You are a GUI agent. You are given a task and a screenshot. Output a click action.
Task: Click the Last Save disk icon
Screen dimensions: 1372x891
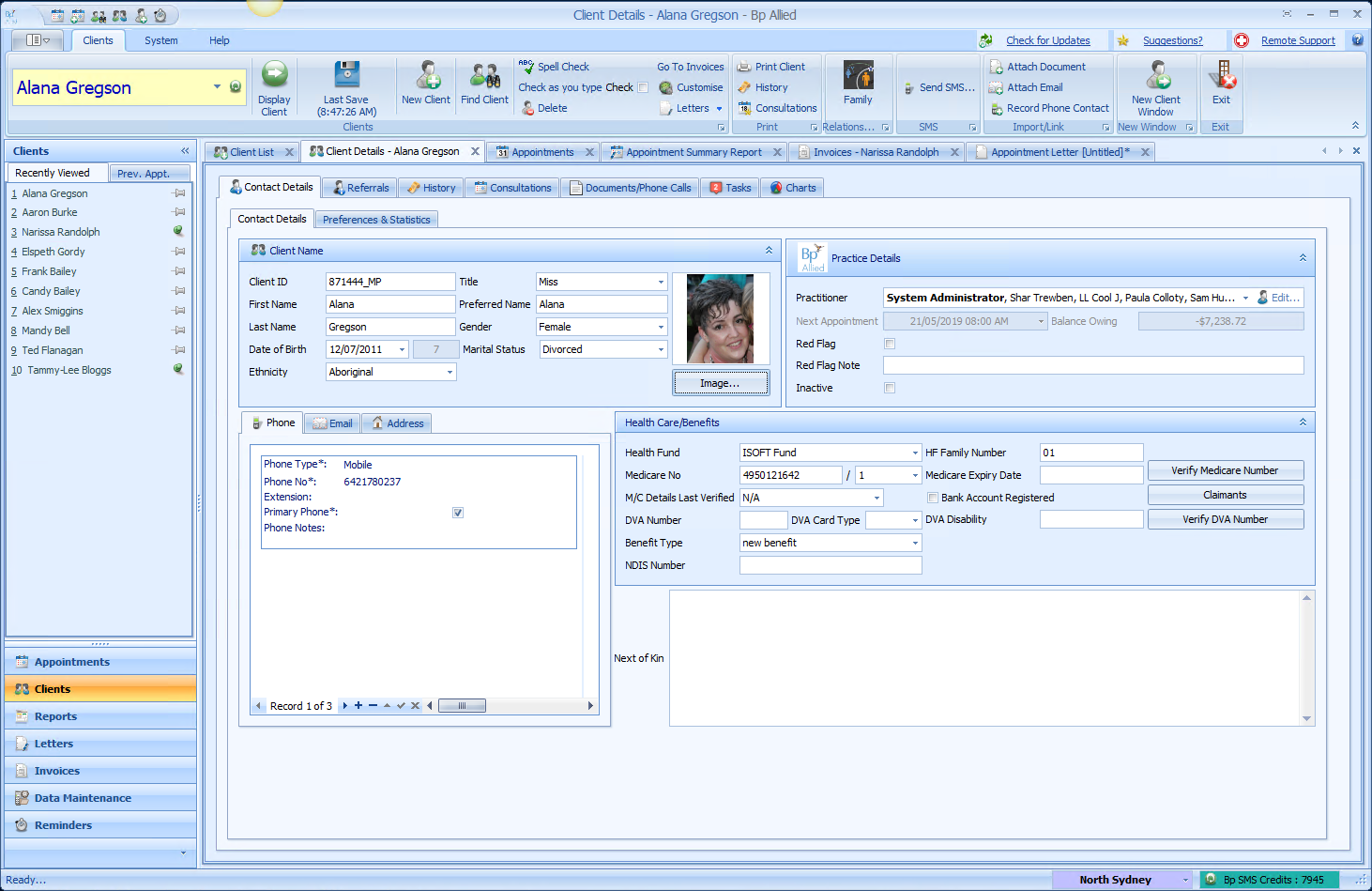pos(346,75)
